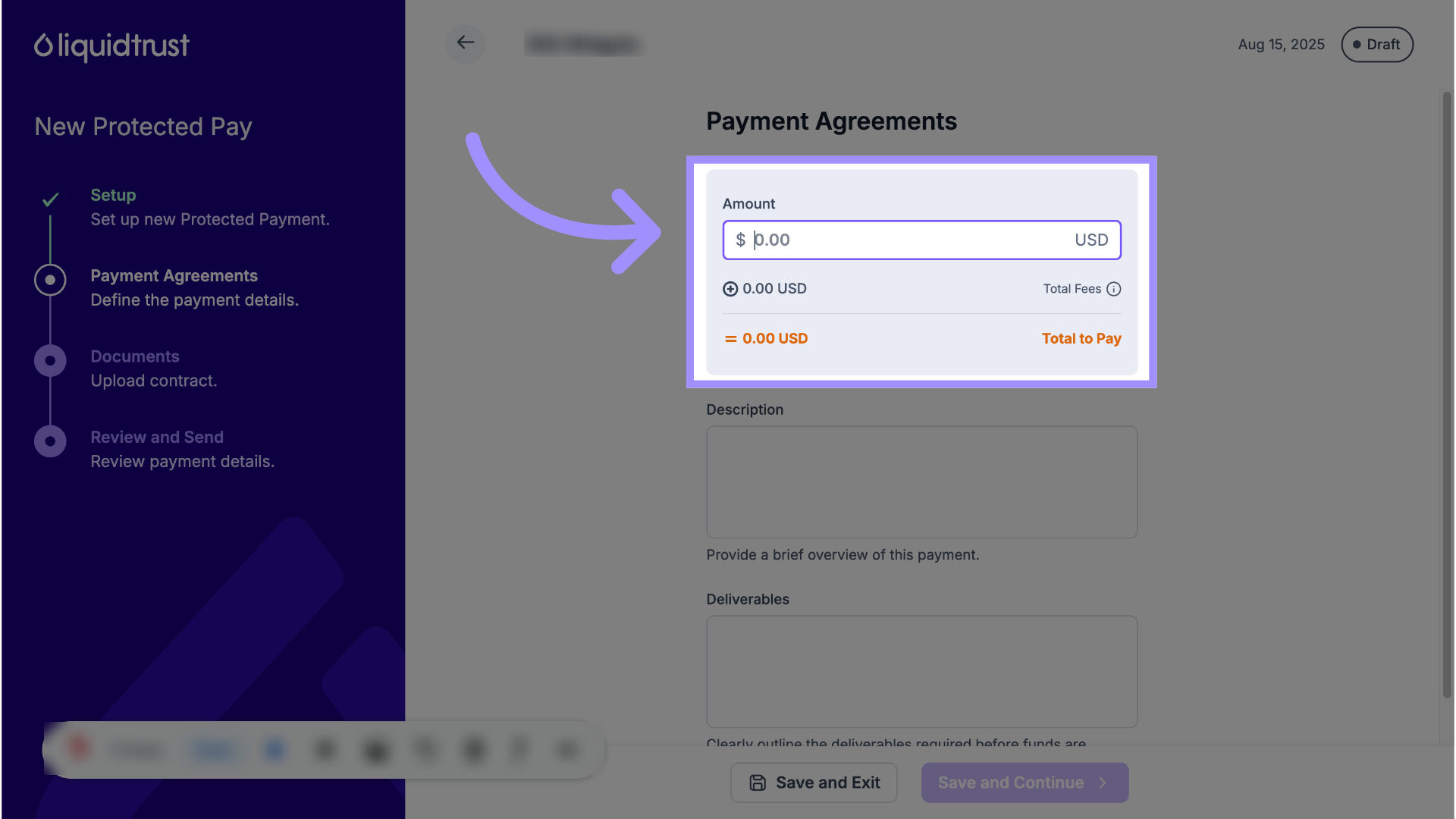Open the Setup step
The width and height of the screenshot is (1456, 819).
coord(113,195)
